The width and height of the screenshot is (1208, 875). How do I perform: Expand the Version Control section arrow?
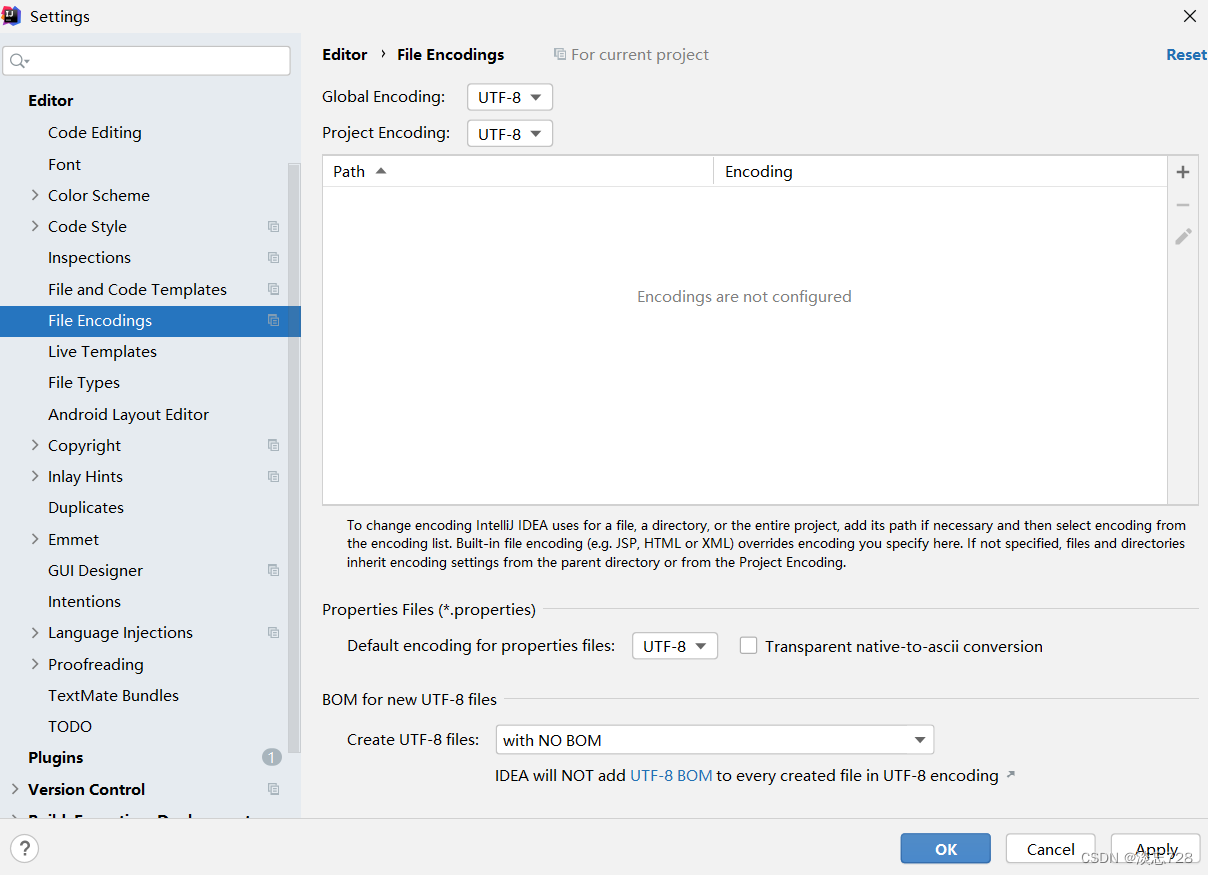pos(15,789)
